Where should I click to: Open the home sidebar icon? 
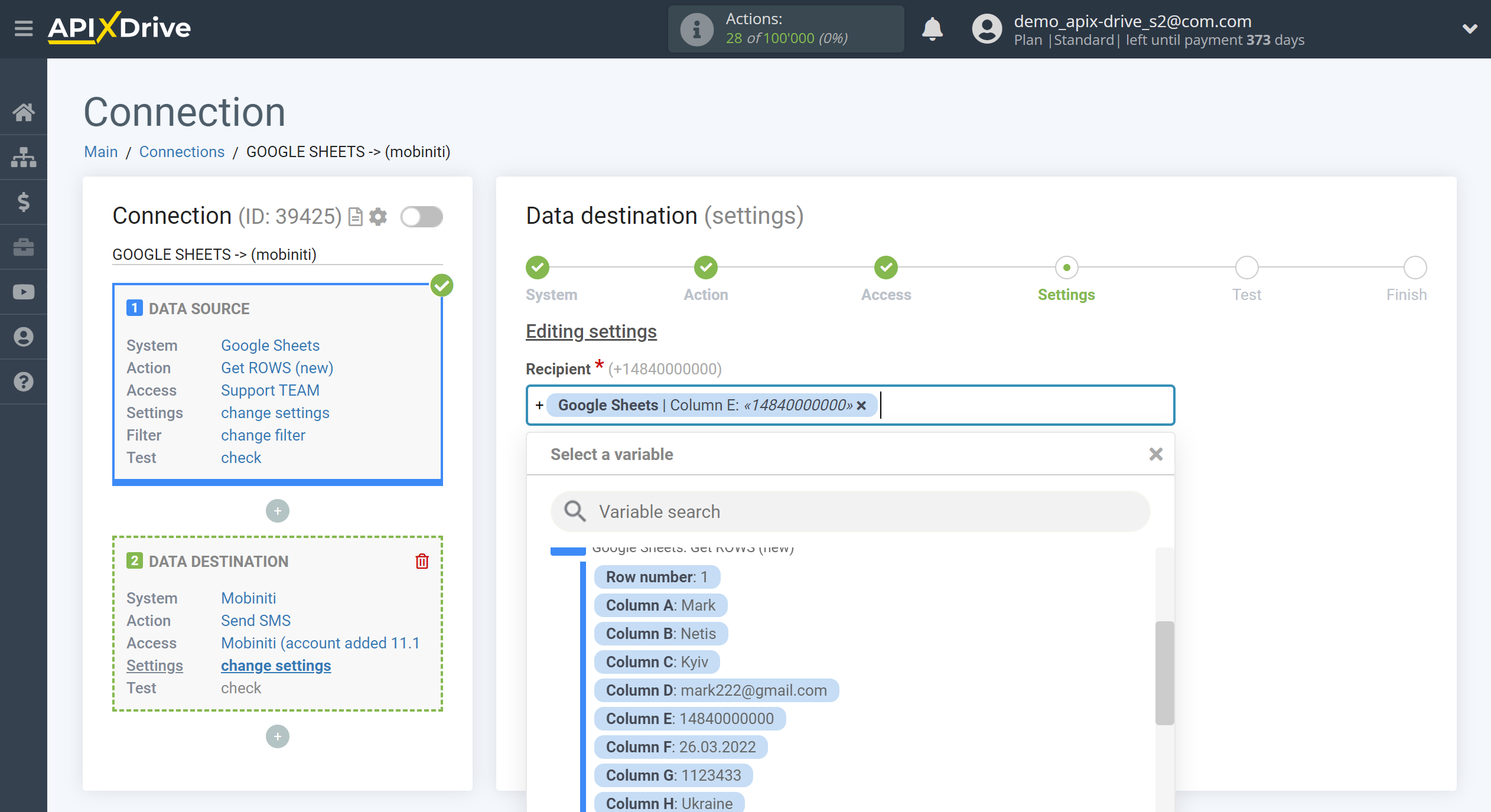(24, 112)
